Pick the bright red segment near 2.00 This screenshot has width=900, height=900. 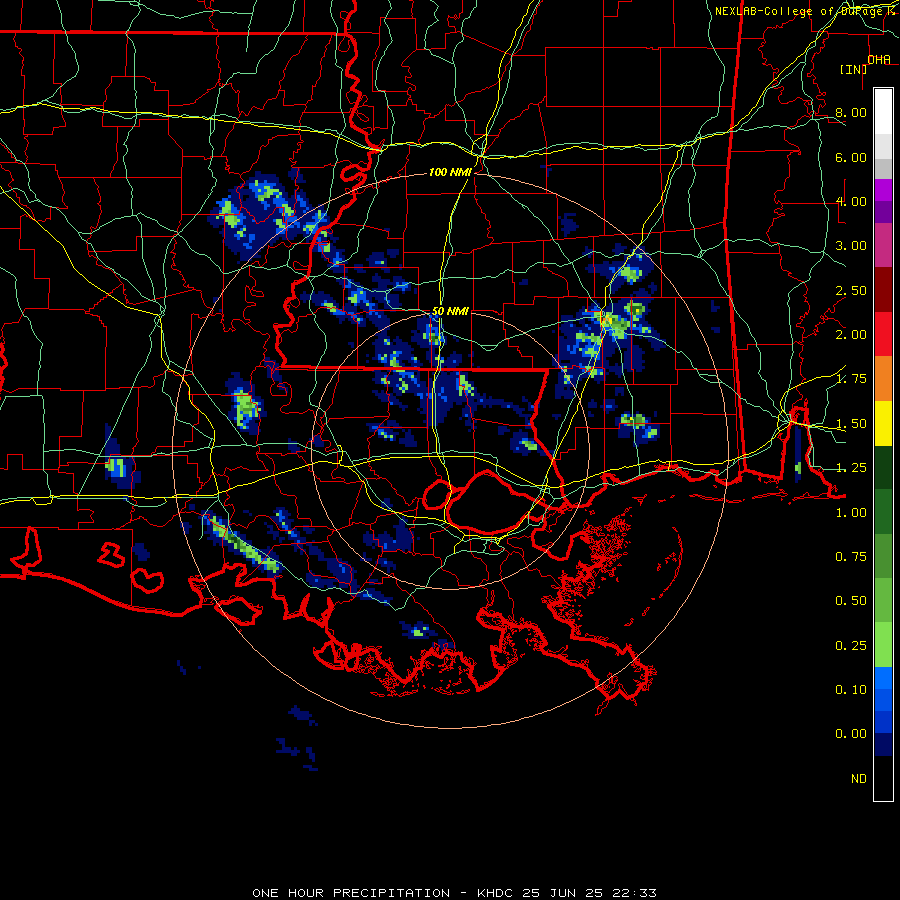[x=883, y=335]
